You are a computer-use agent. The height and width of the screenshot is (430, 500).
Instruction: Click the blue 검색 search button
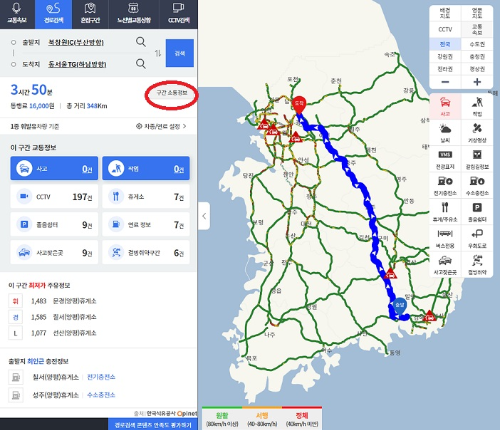tap(180, 53)
